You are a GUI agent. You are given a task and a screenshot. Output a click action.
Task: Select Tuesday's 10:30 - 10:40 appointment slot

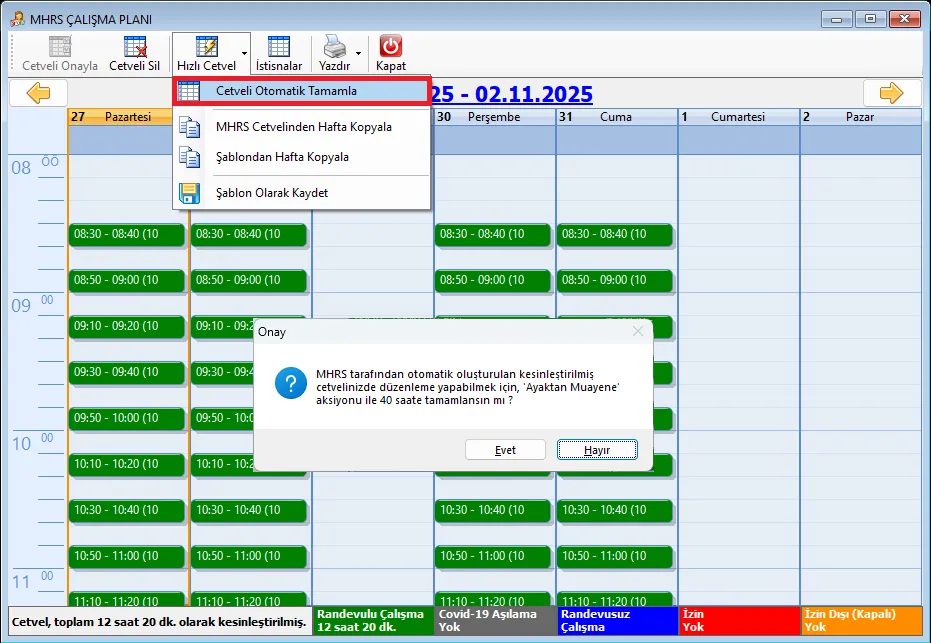coord(249,510)
